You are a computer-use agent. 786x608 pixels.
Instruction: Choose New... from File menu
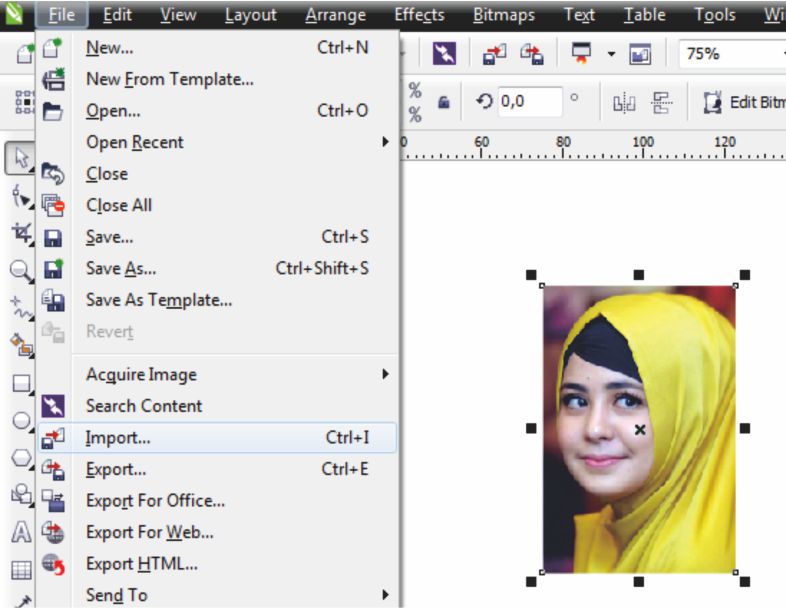pos(217,48)
